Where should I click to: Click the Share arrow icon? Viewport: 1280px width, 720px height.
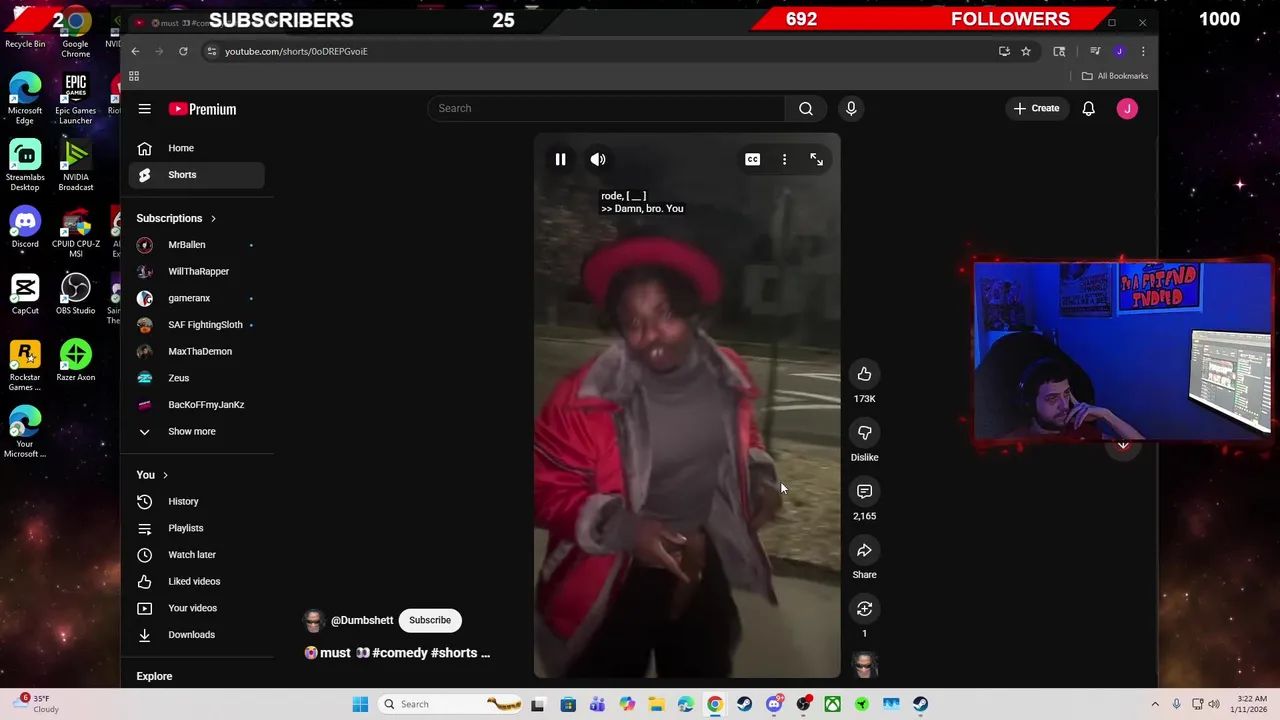coord(864,550)
